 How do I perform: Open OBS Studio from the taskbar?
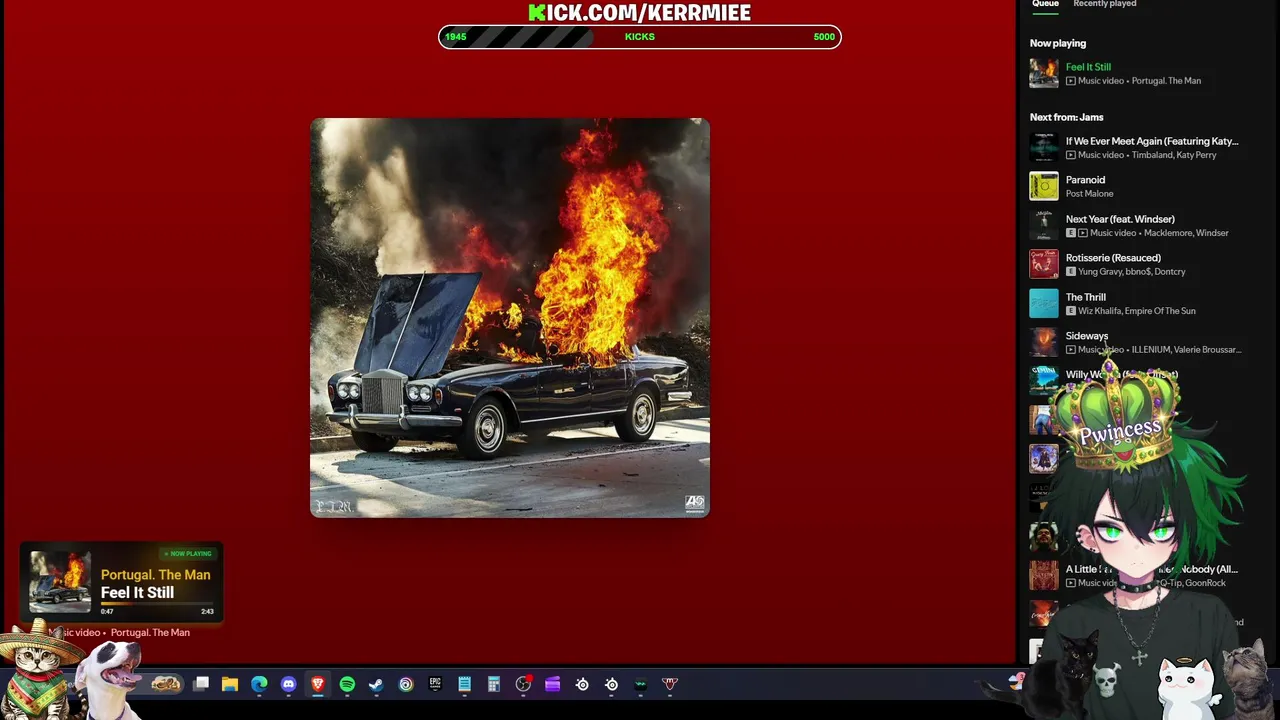point(523,684)
